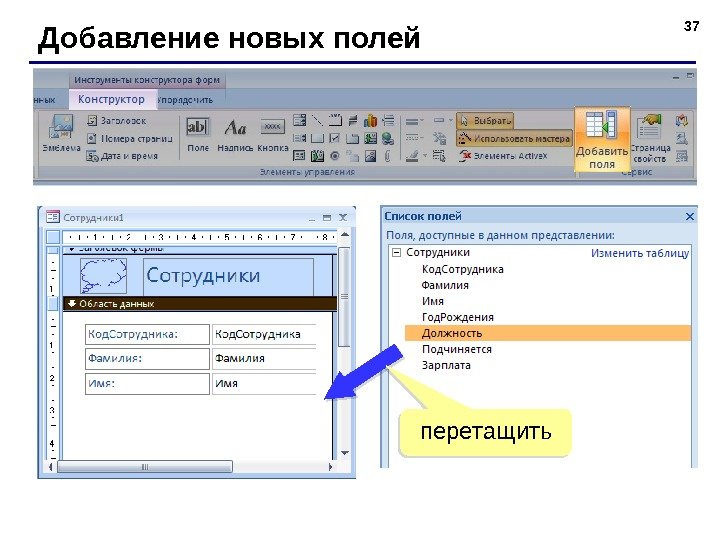Select the Image control icon
Screen dimensions: 720x540
[370, 156]
